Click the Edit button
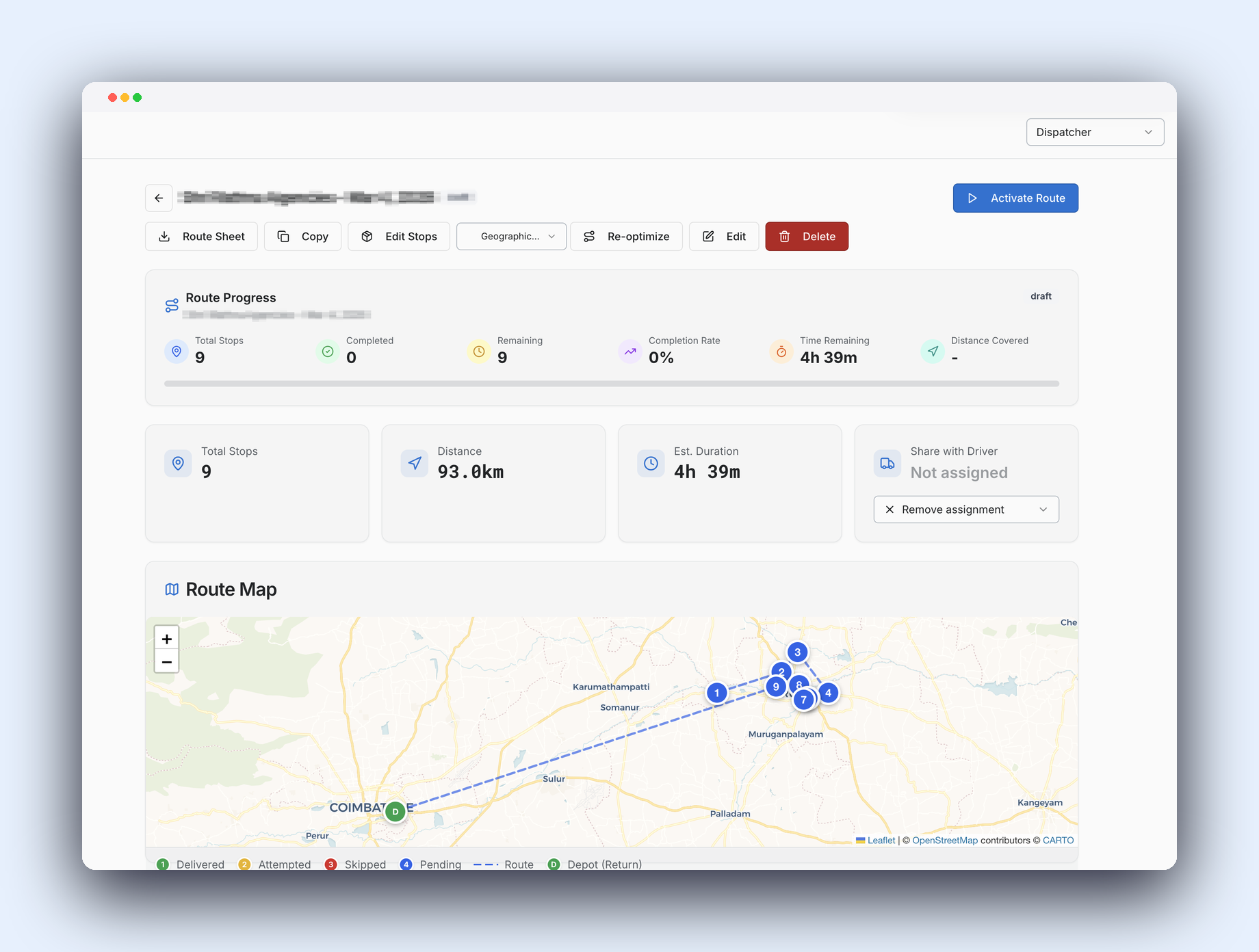Viewport: 1259px width, 952px height. click(x=724, y=237)
